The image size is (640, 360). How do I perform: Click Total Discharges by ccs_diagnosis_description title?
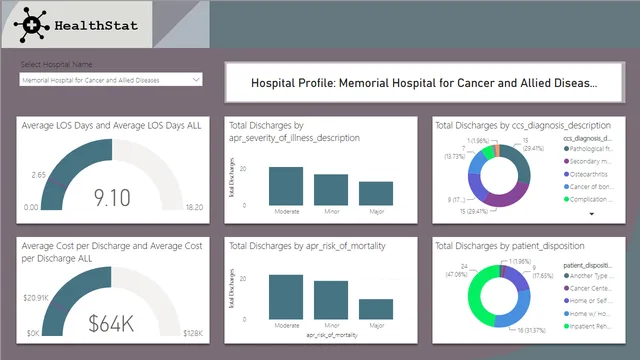[523, 126]
